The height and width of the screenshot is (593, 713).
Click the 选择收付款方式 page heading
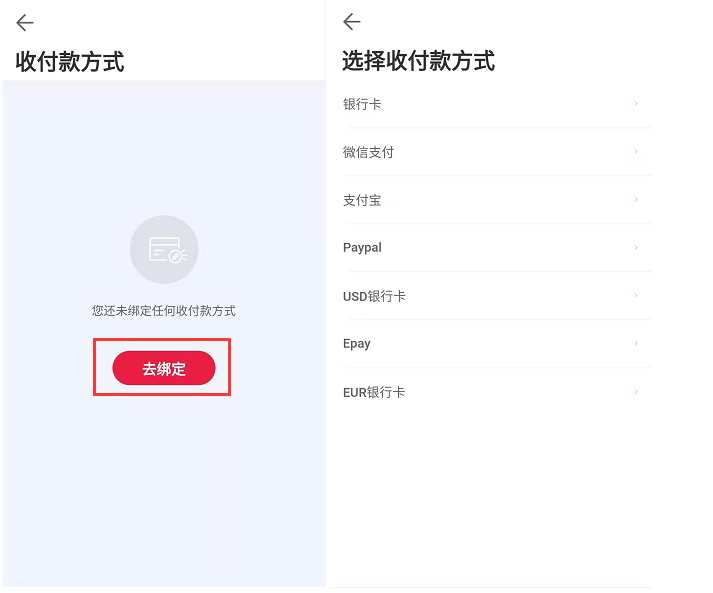pos(418,62)
